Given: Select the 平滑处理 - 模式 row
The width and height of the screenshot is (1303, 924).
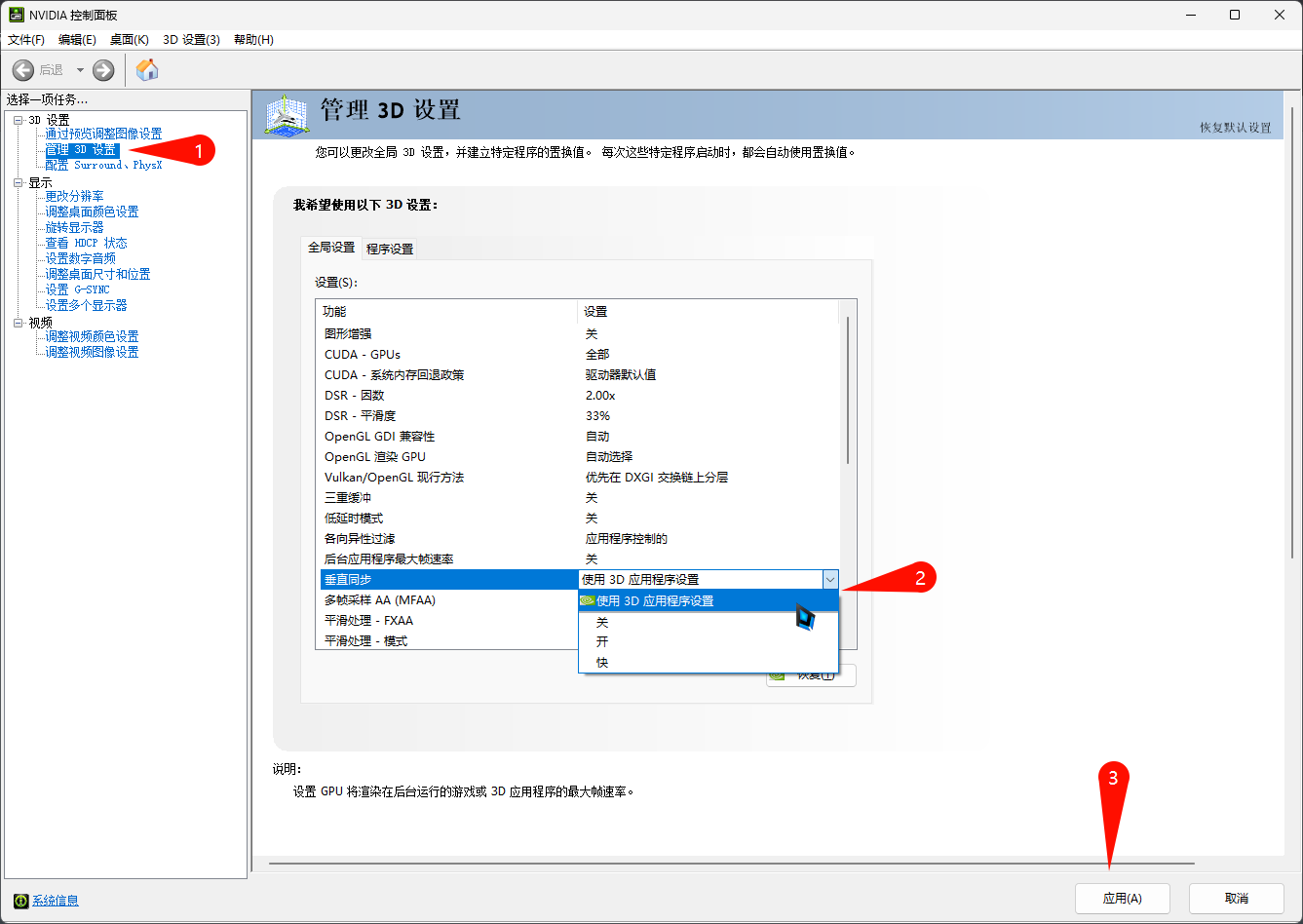Looking at the screenshot, I should pos(448,641).
